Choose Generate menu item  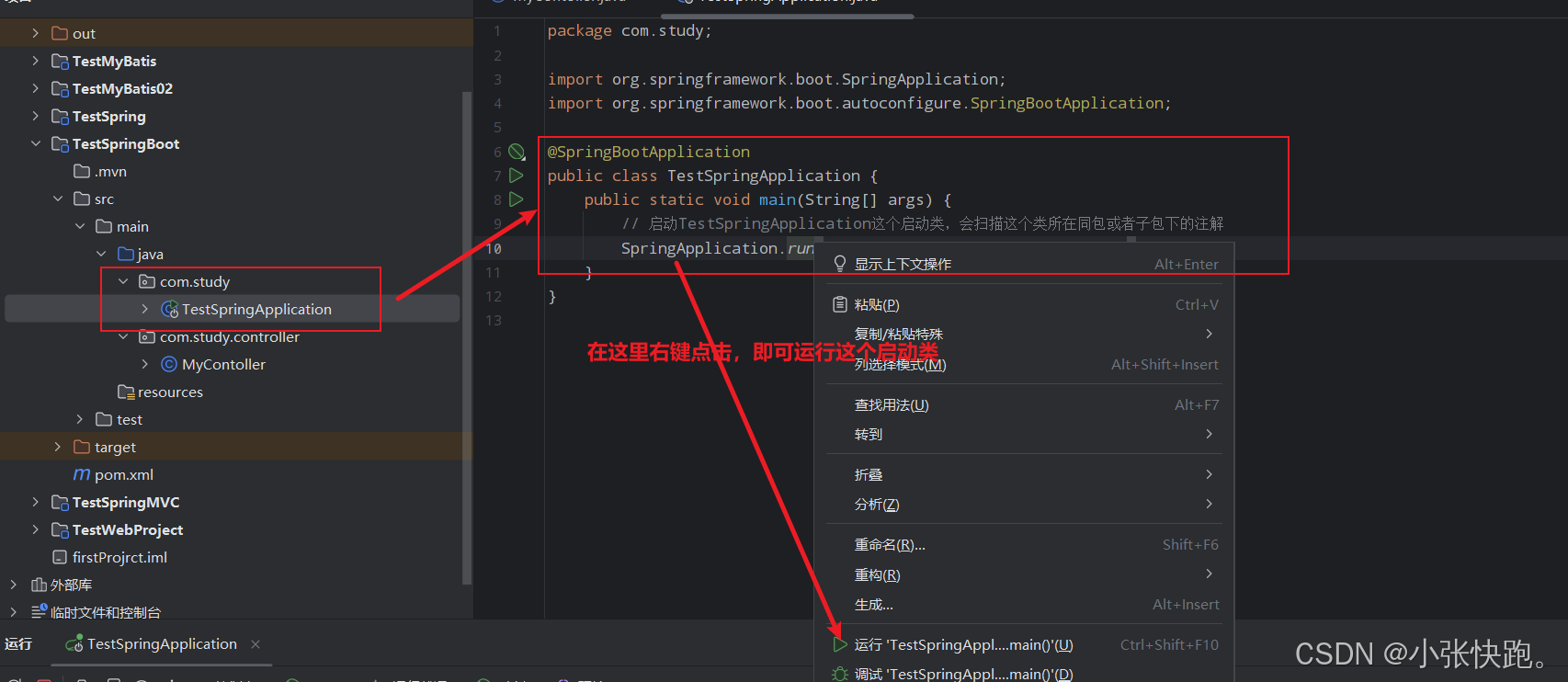[x=1025, y=604]
